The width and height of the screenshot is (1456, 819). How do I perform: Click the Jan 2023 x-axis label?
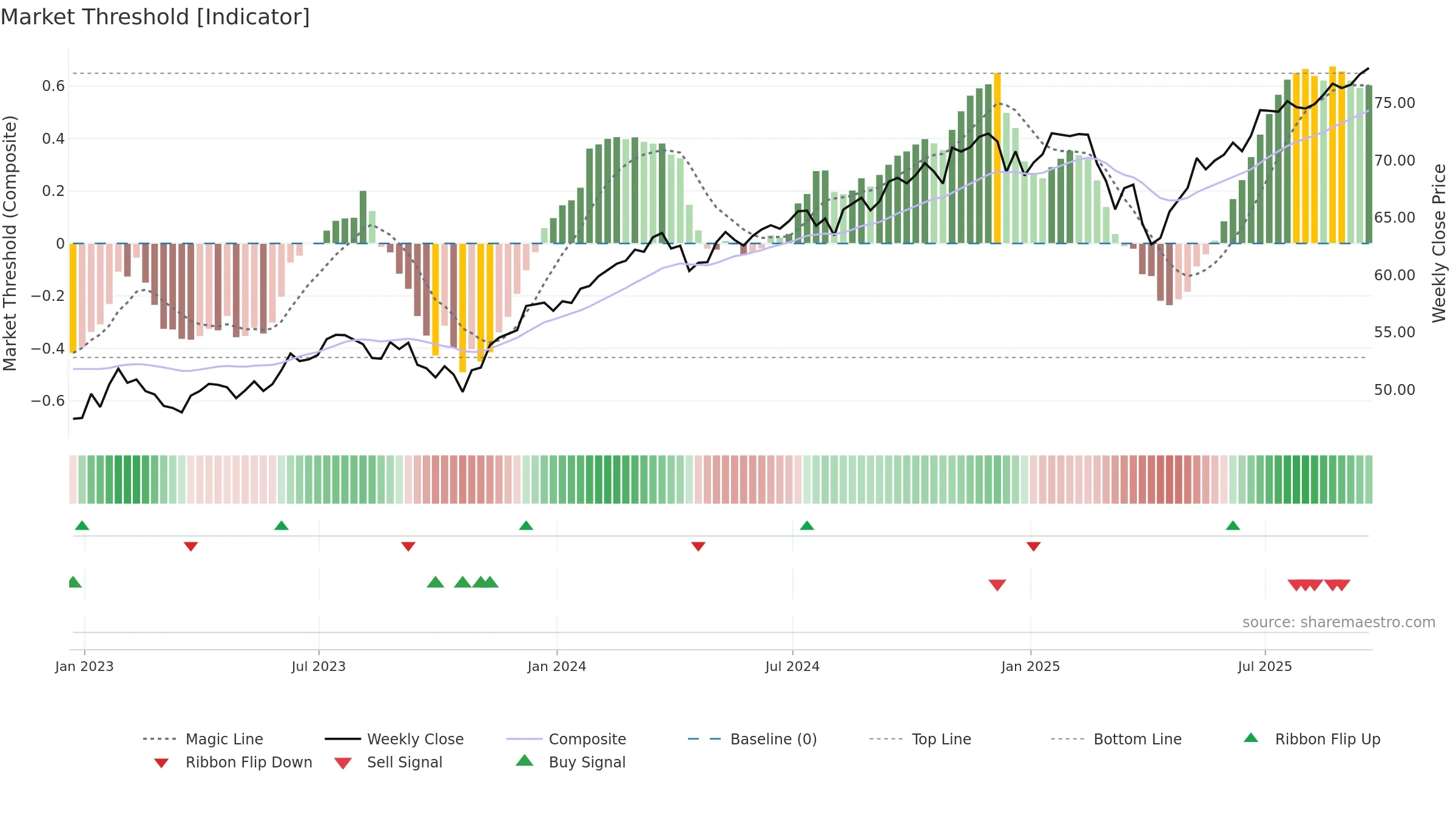tap(84, 666)
